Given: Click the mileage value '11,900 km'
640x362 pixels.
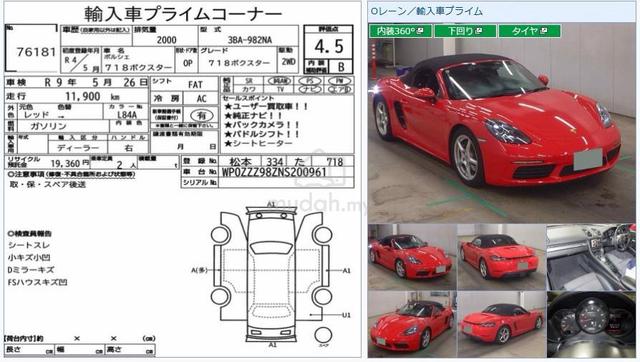Looking at the screenshot, I should pyautogui.click(x=92, y=96).
